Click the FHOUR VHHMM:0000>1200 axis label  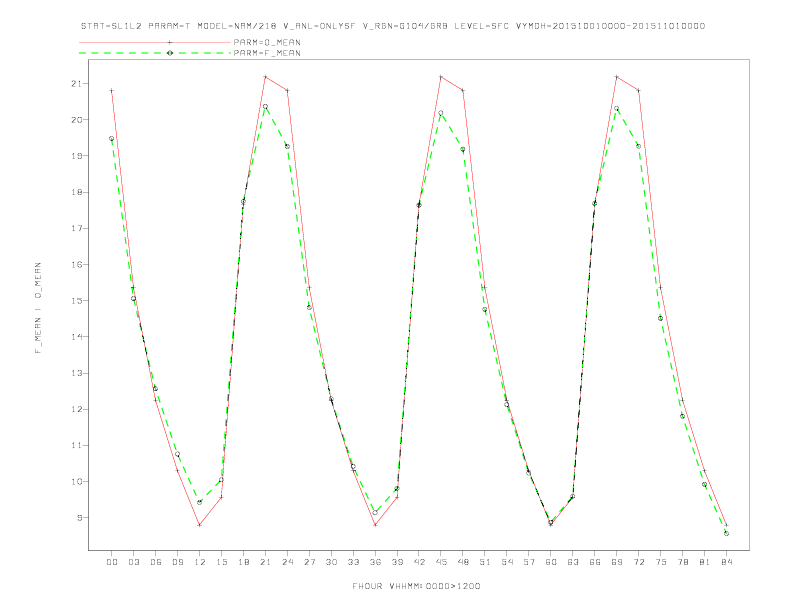coord(416,586)
